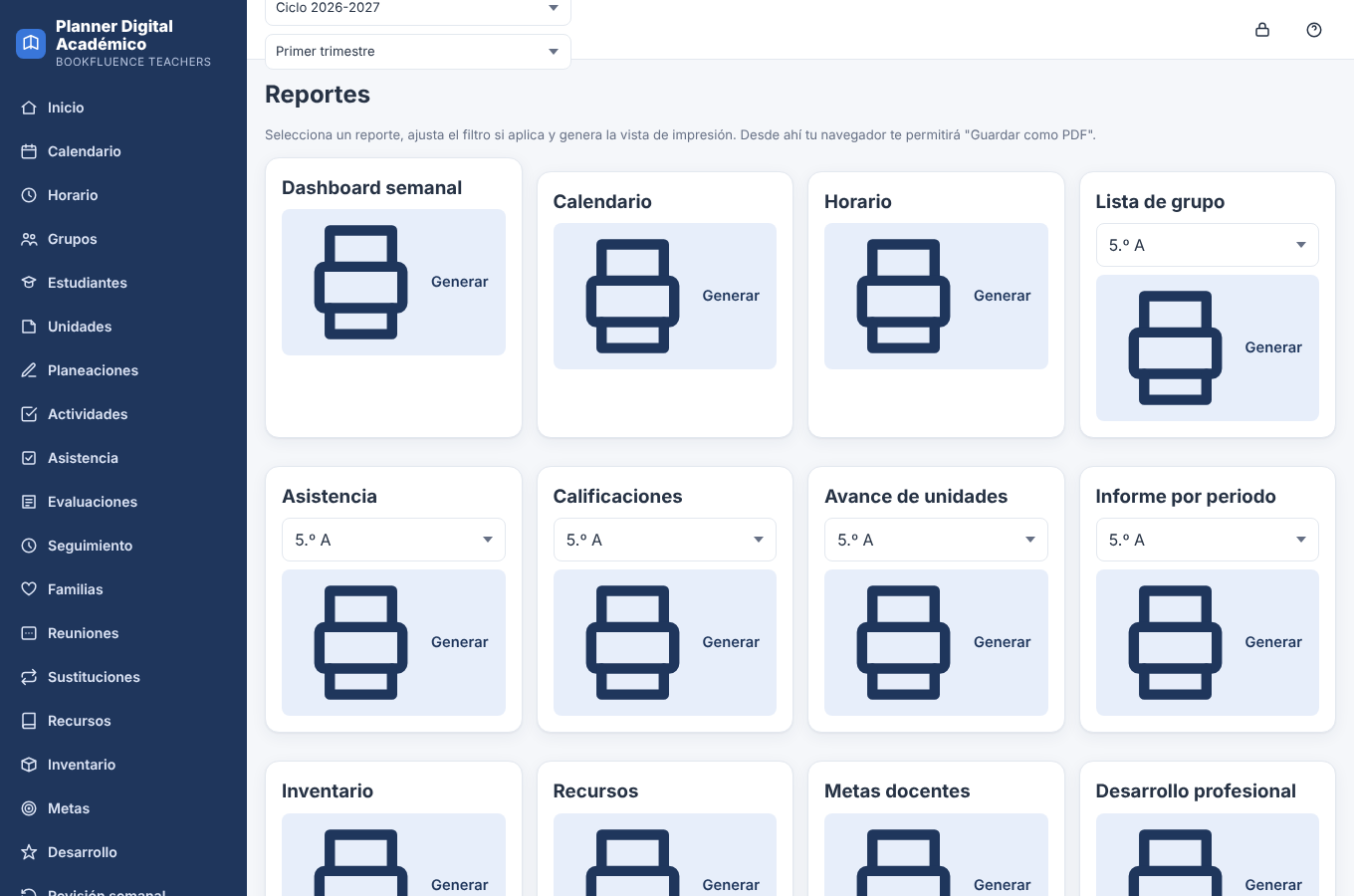This screenshot has height=896, width=1354.
Task: Click printer icon in Informe por periodo card
Action: point(1175,642)
